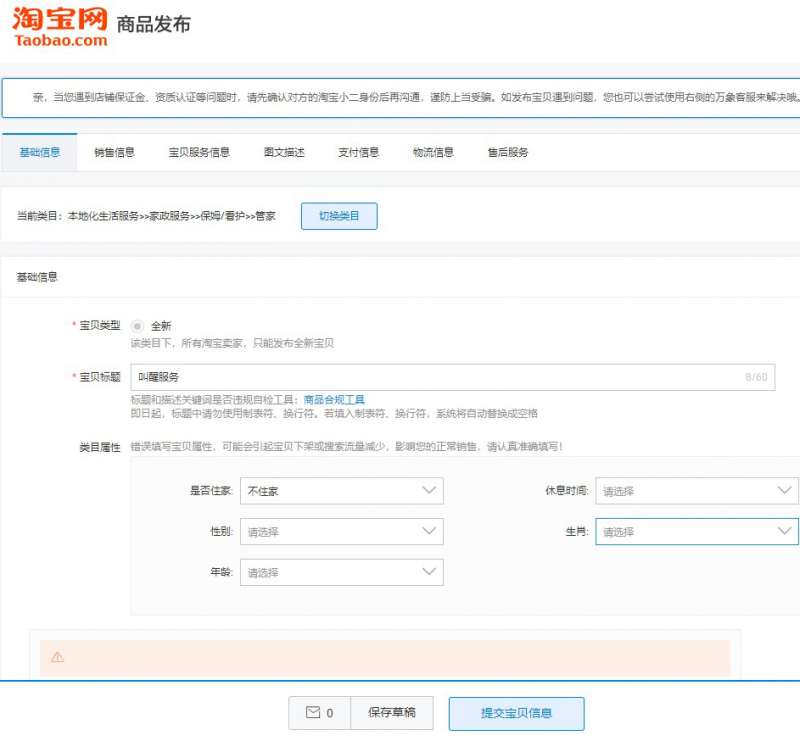Expand the 生肖 dropdown

(696, 532)
